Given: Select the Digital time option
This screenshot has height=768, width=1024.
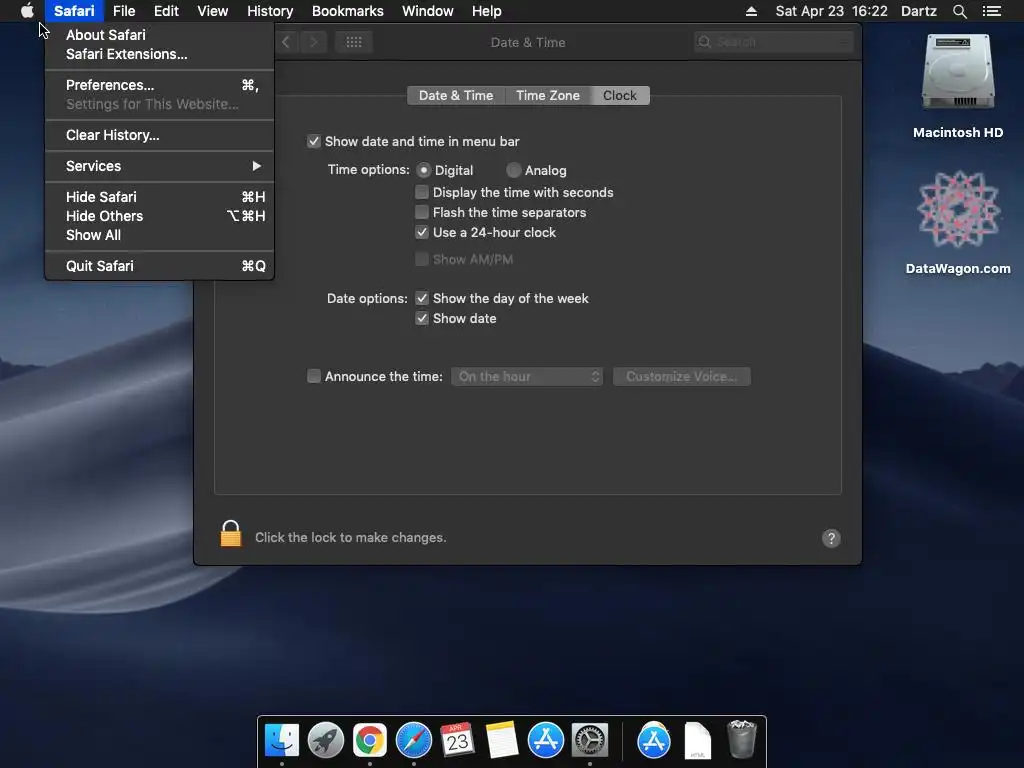Looking at the screenshot, I should click(x=423, y=170).
